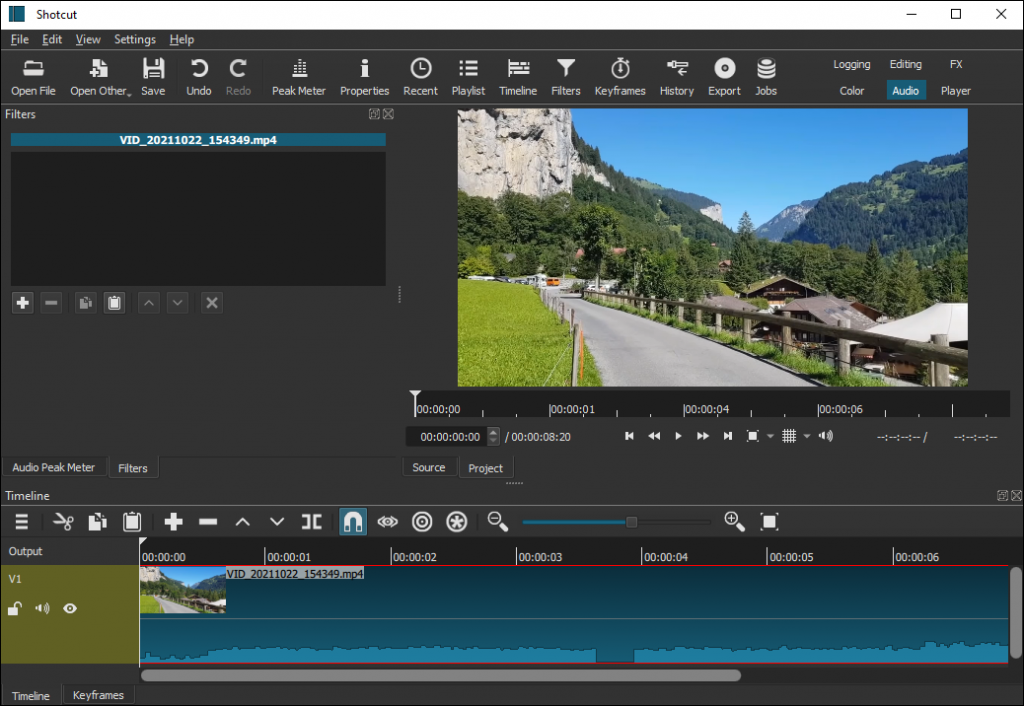Open the Open Other dropdown
The image size is (1024, 706).
[x=99, y=75]
